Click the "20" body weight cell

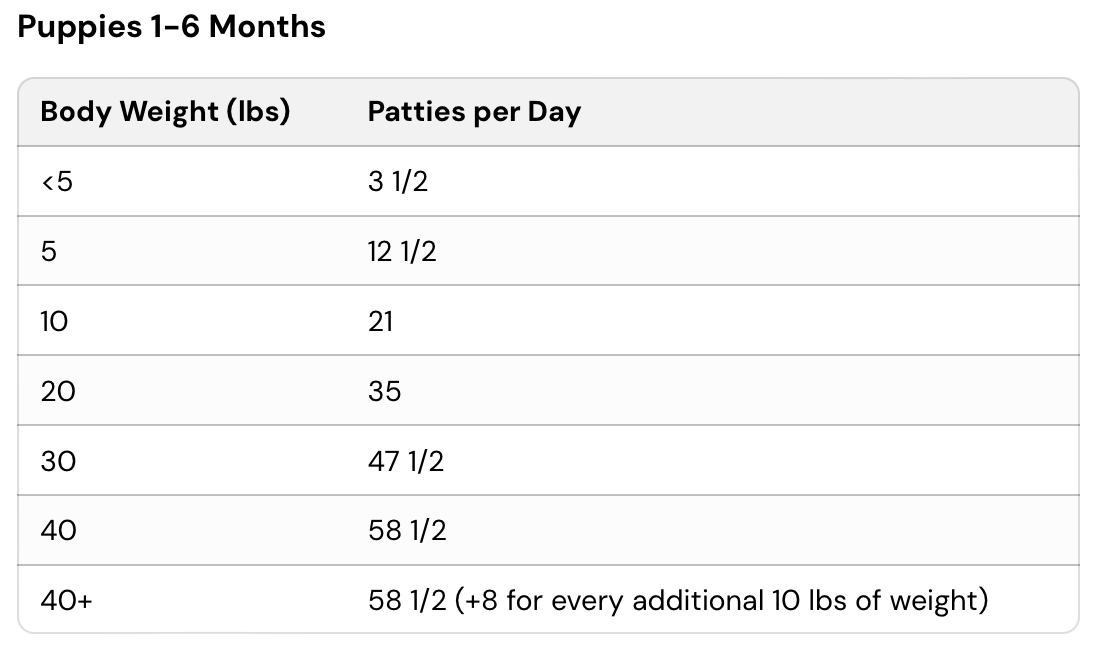coord(58,391)
